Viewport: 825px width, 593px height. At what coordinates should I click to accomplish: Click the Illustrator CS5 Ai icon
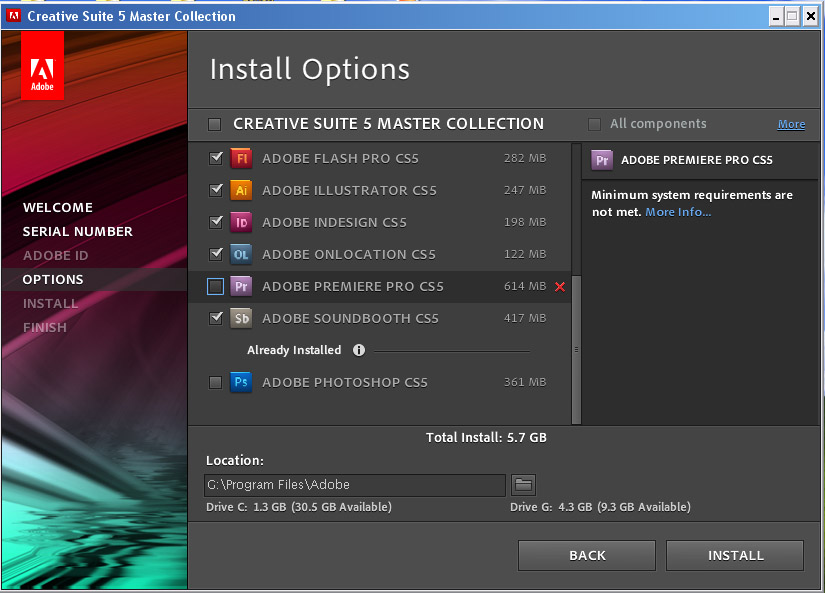pos(242,190)
